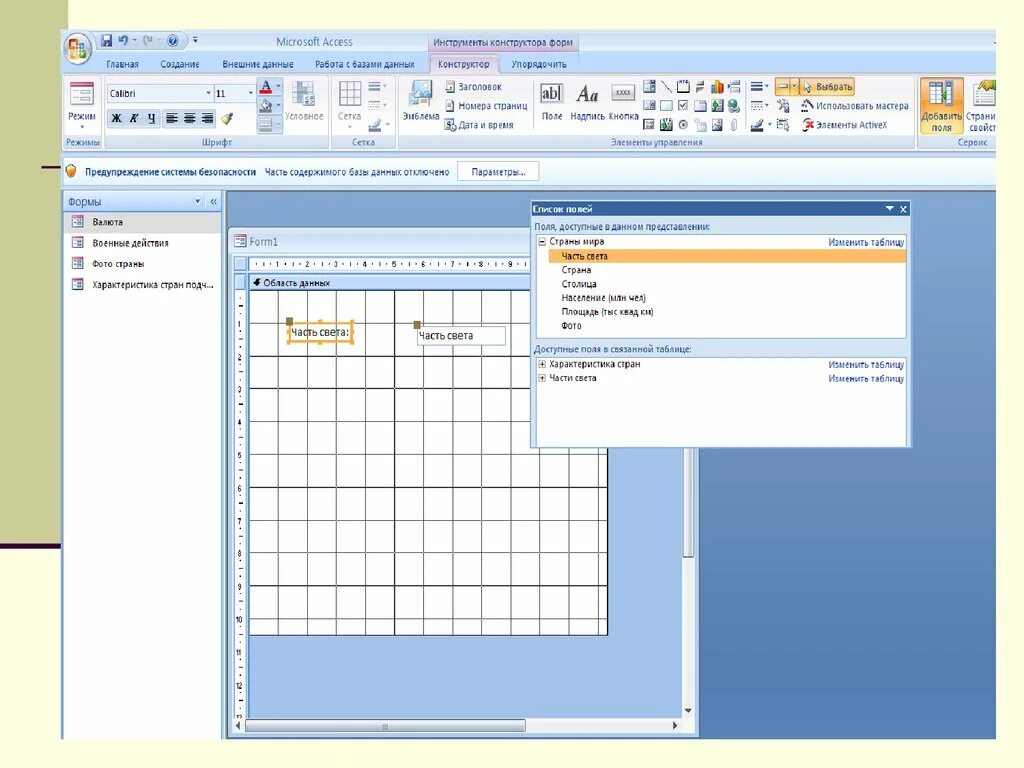Open the Создание tab
The image size is (1024, 768).
[180, 64]
